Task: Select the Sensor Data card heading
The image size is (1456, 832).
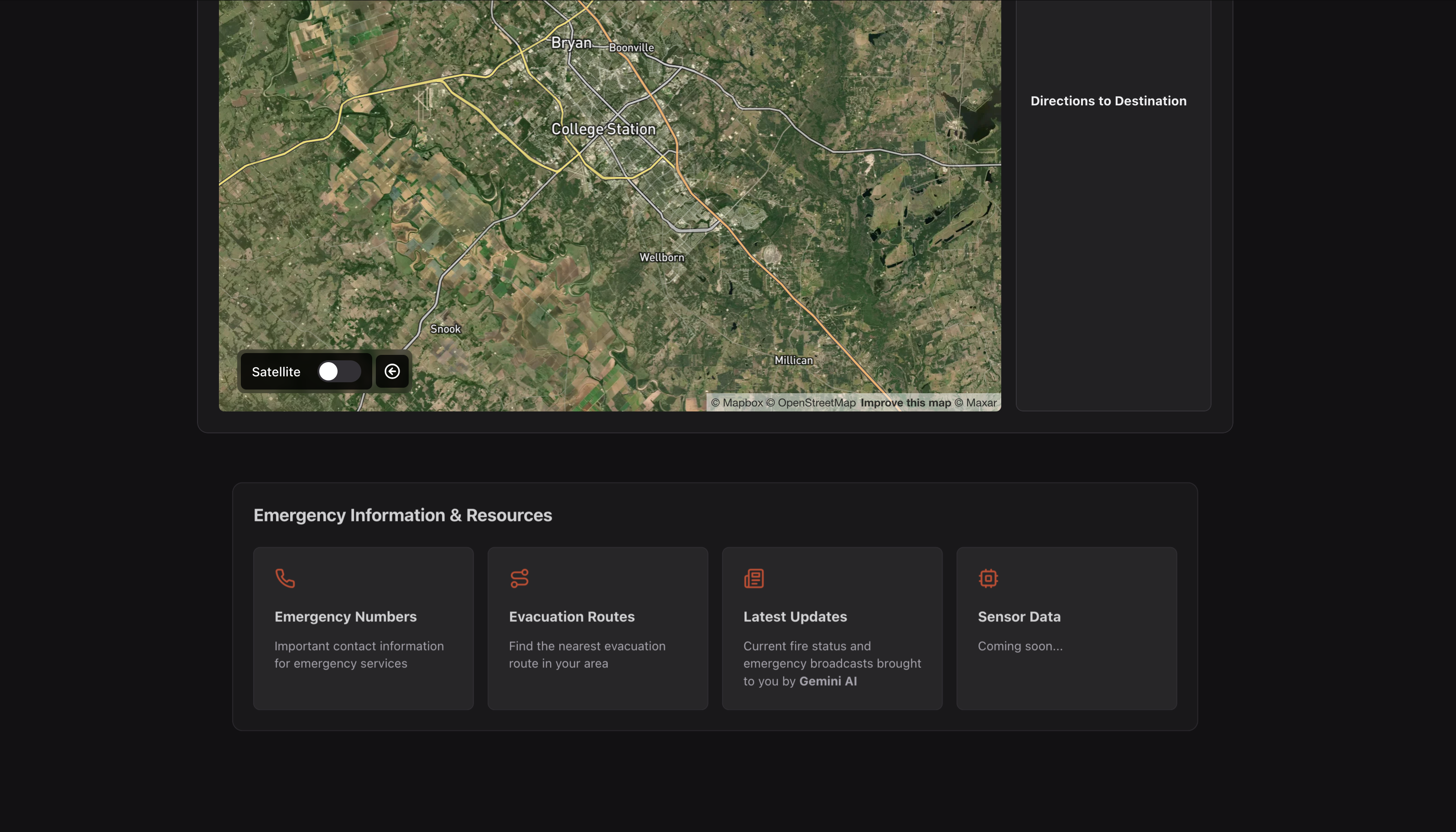Action: (1019, 617)
